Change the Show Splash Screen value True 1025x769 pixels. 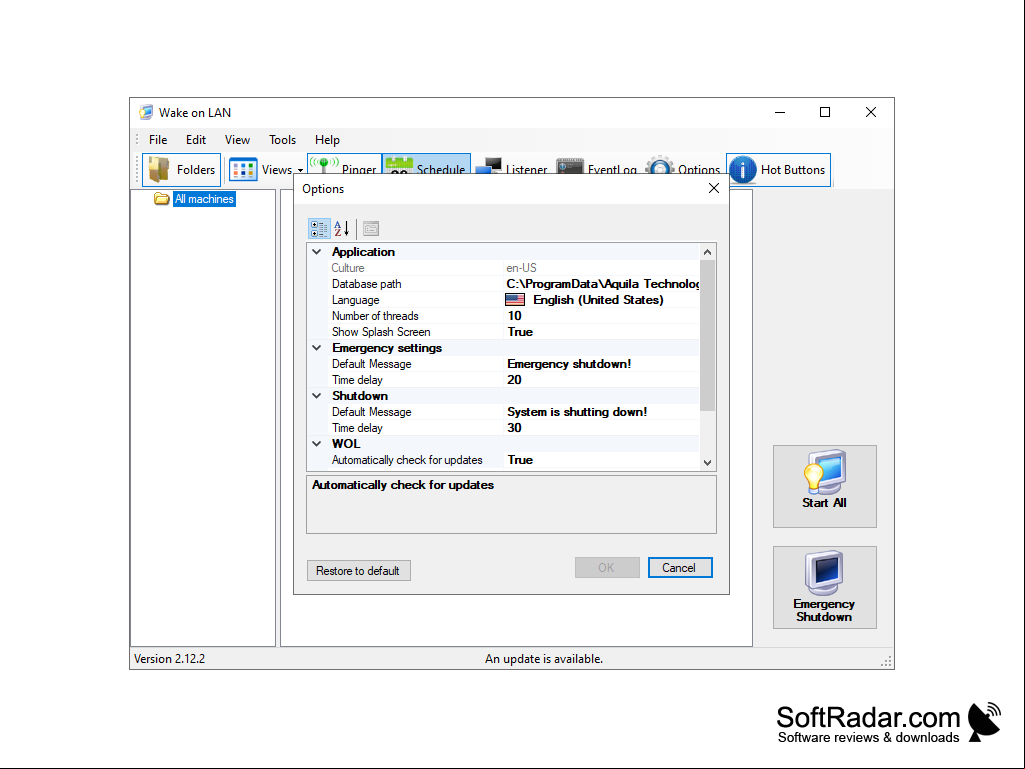coord(601,332)
